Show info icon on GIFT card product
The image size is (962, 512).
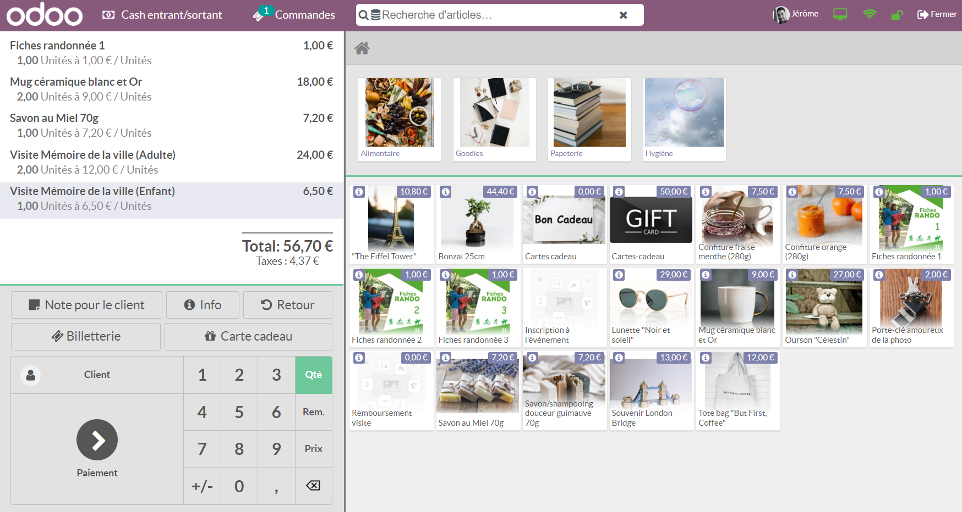(x=618, y=192)
